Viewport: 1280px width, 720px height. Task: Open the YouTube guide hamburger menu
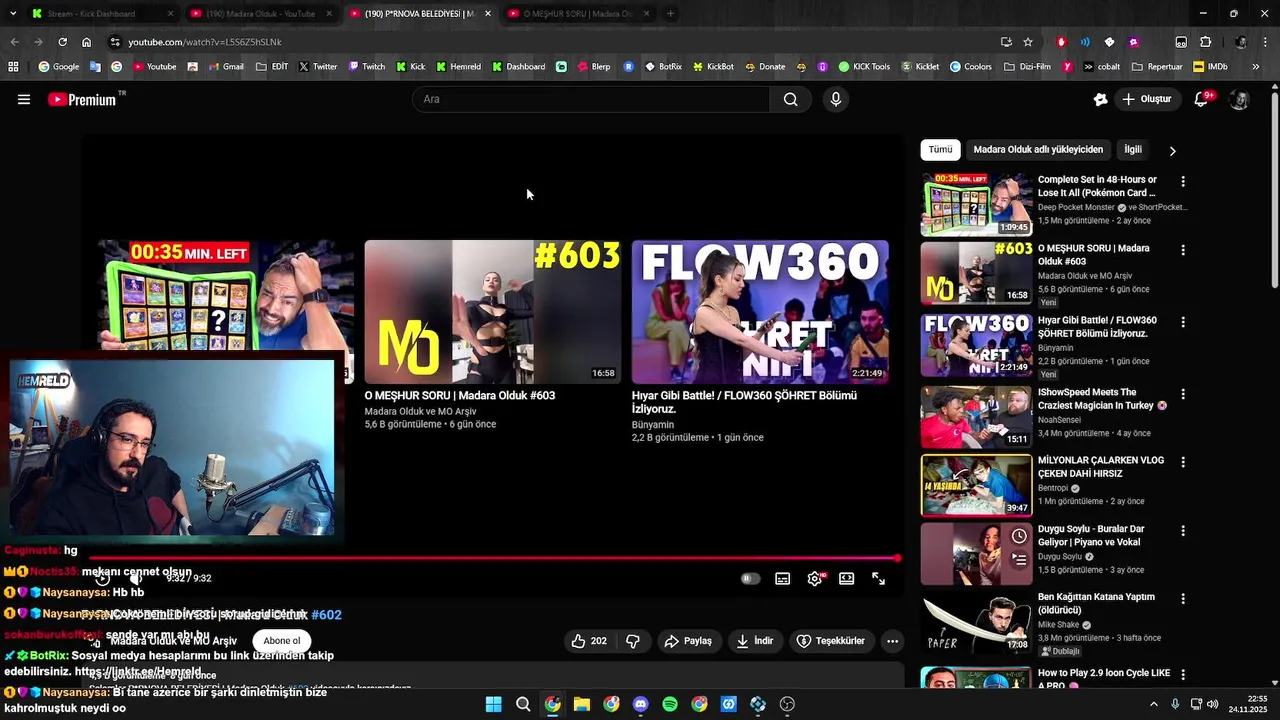pos(24,99)
